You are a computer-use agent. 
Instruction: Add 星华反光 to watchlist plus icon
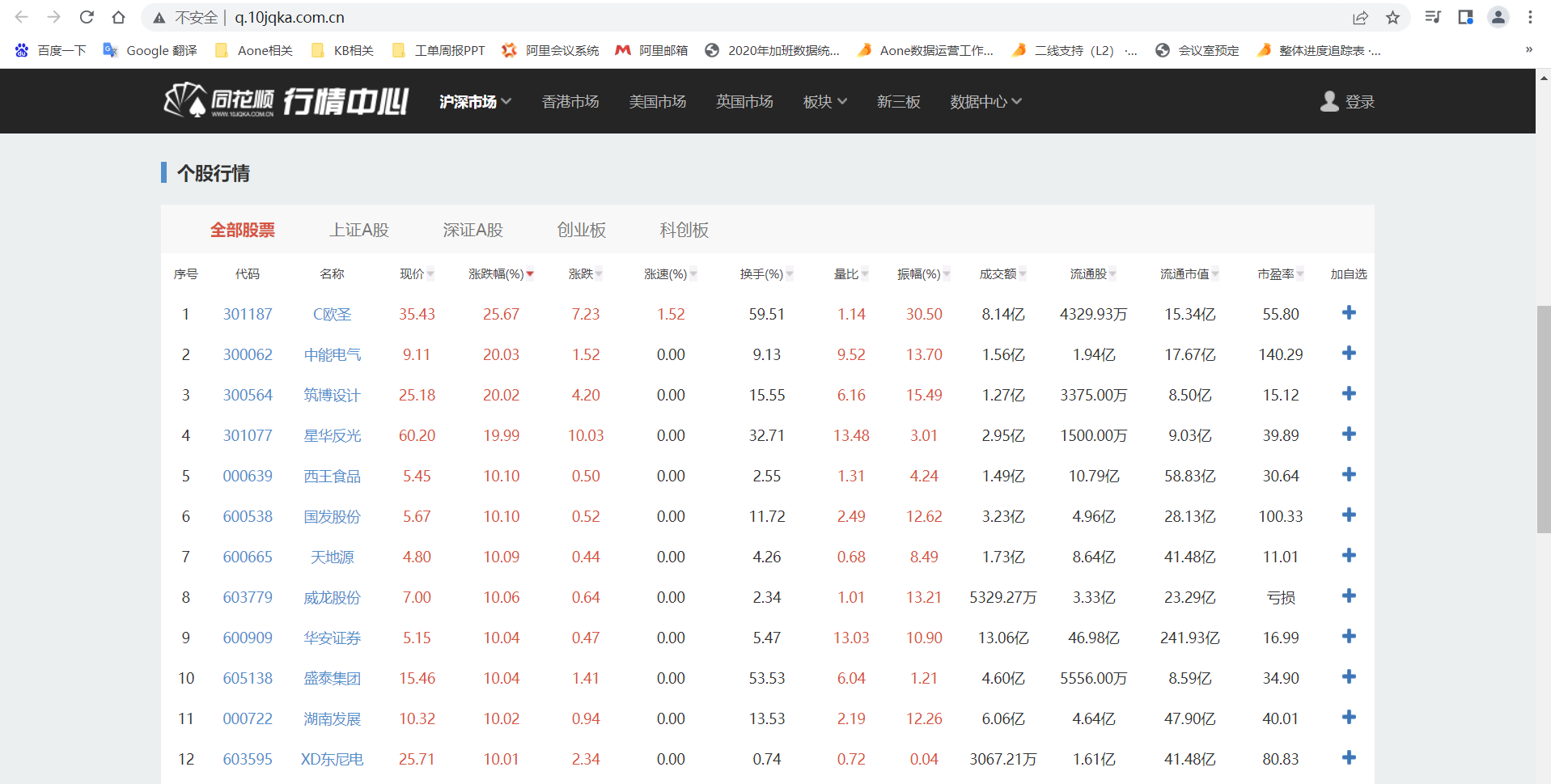pos(1348,434)
